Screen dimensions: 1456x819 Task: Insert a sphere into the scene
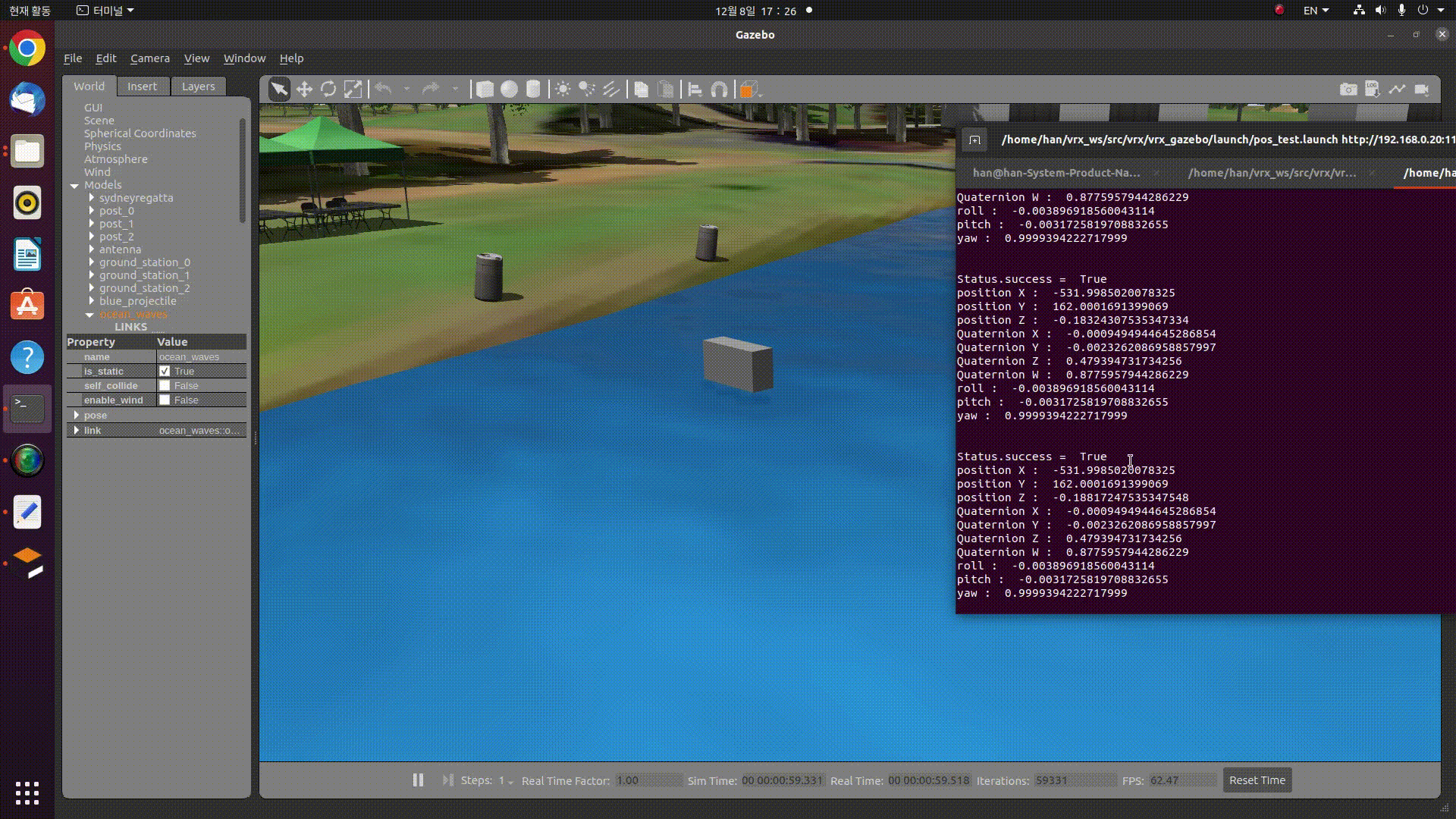tap(510, 89)
